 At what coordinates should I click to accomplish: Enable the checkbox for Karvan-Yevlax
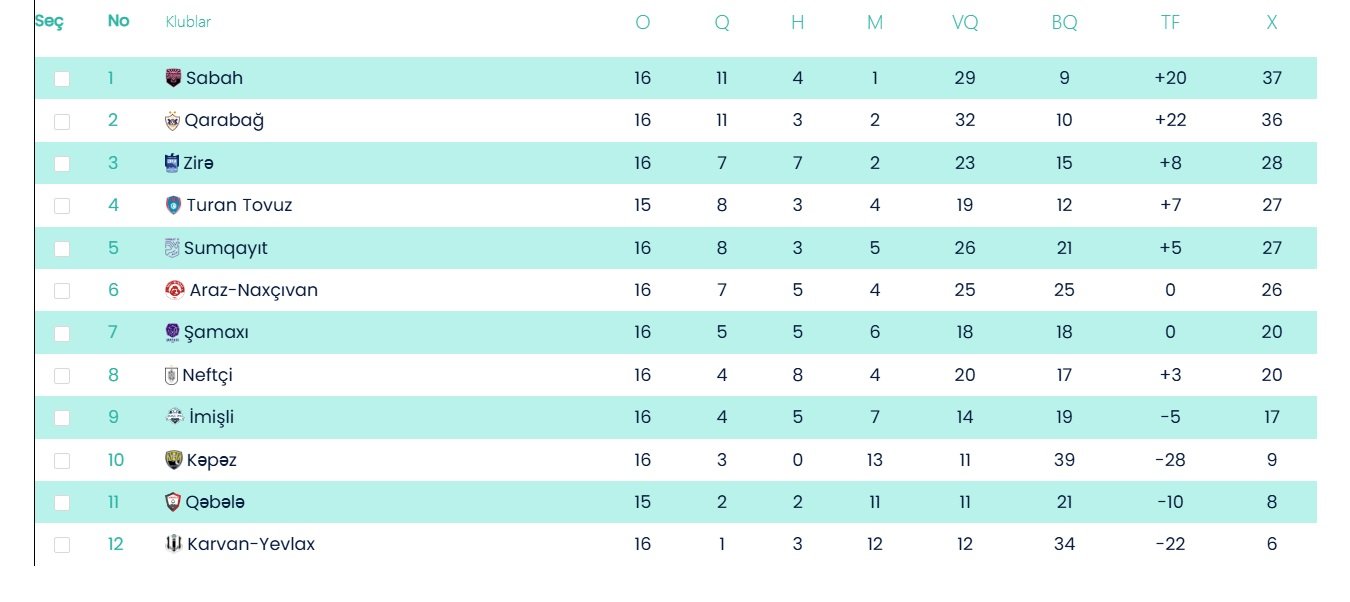tap(62, 546)
